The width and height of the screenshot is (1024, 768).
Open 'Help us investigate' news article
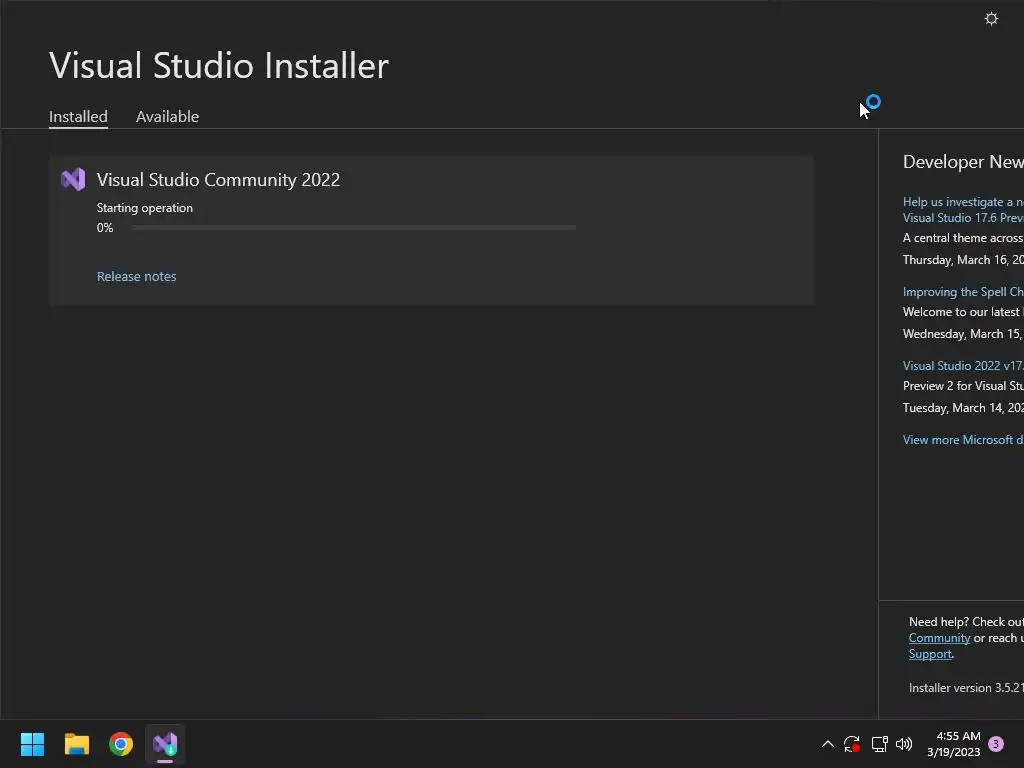(x=963, y=210)
